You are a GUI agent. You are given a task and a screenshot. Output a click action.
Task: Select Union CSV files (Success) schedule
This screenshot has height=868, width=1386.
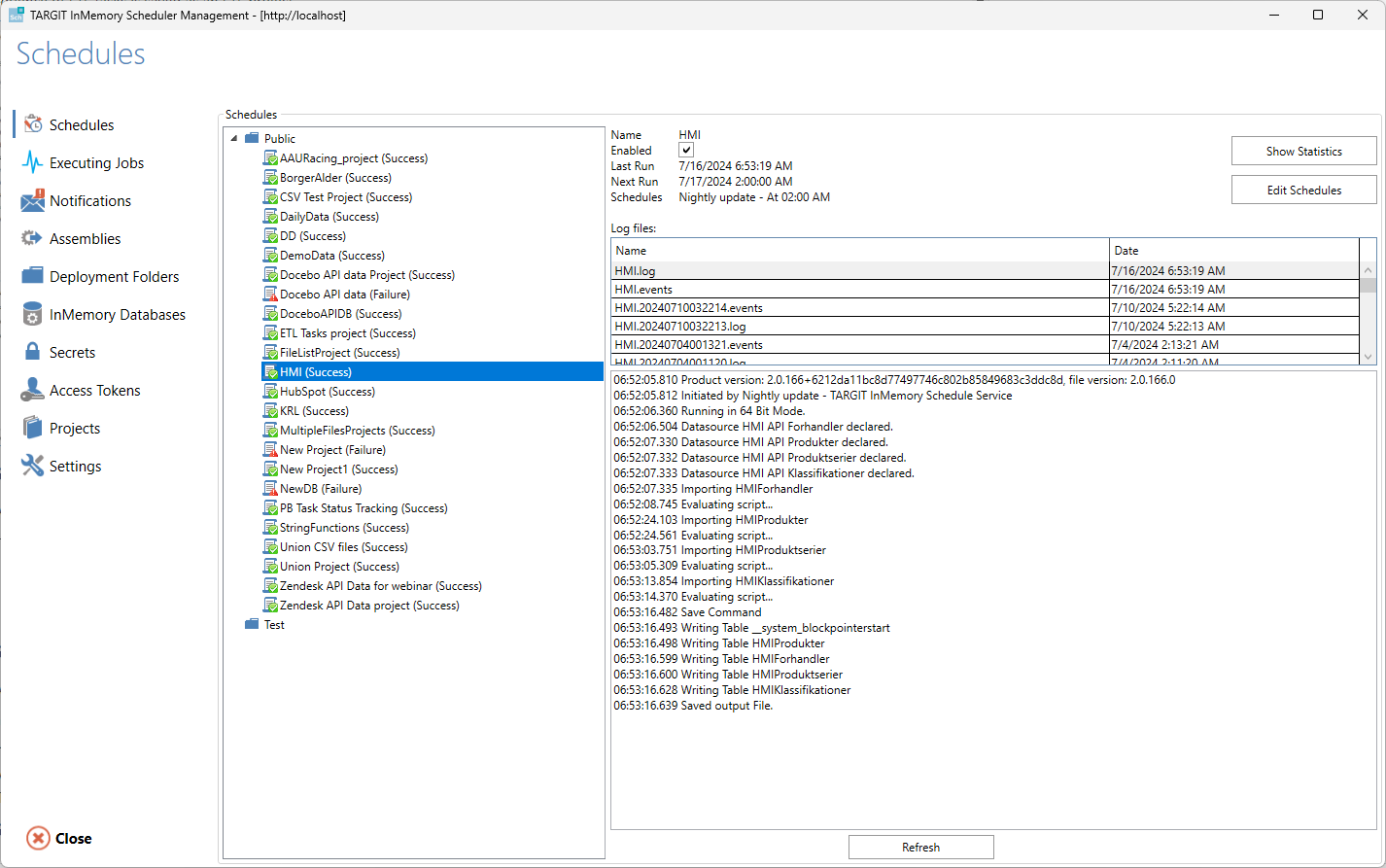coord(344,547)
